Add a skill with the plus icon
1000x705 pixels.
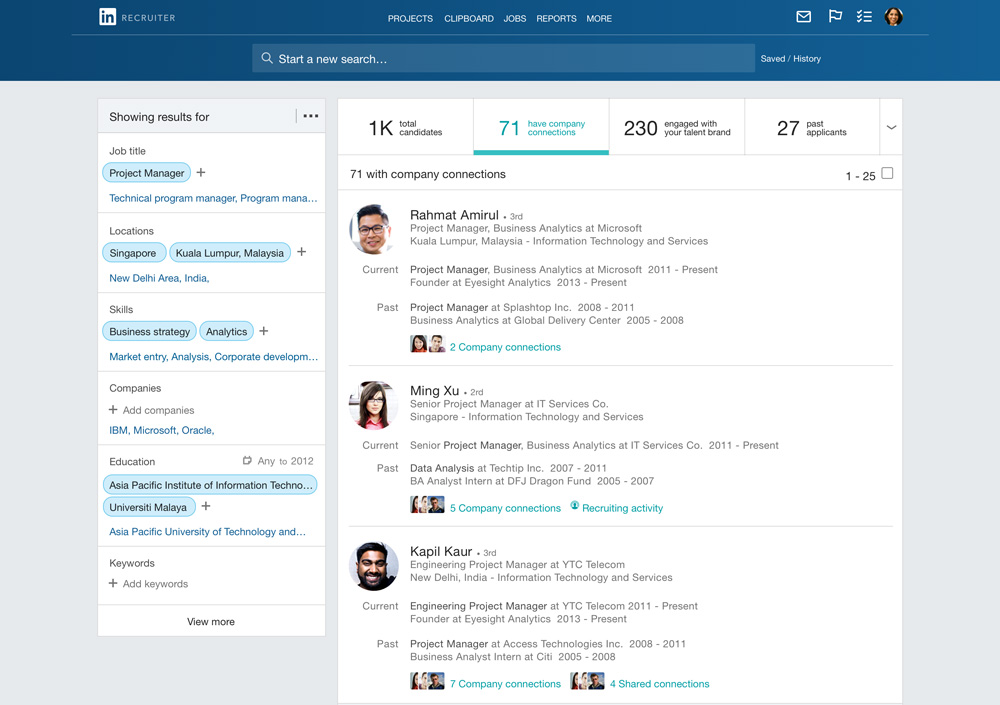pos(262,330)
